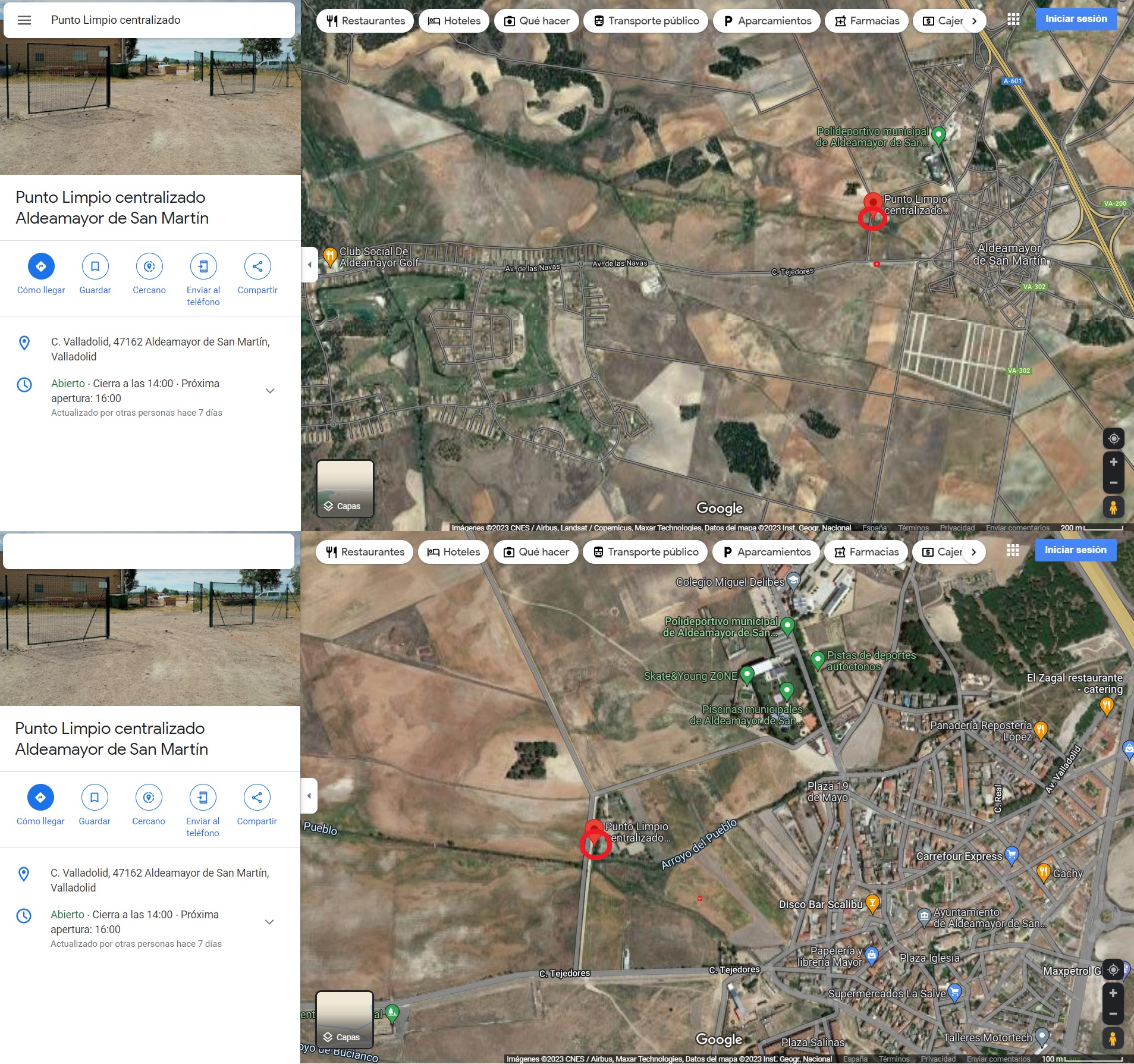Open the Talleres Motortech location pin
1134x1064 pixels.
(x=1041, y=1037)
